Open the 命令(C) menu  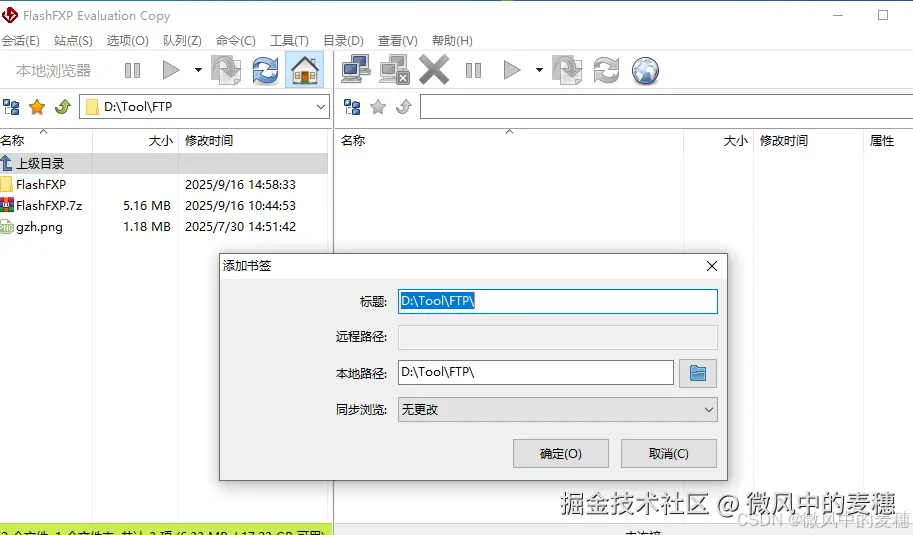(x=235, y=41)
